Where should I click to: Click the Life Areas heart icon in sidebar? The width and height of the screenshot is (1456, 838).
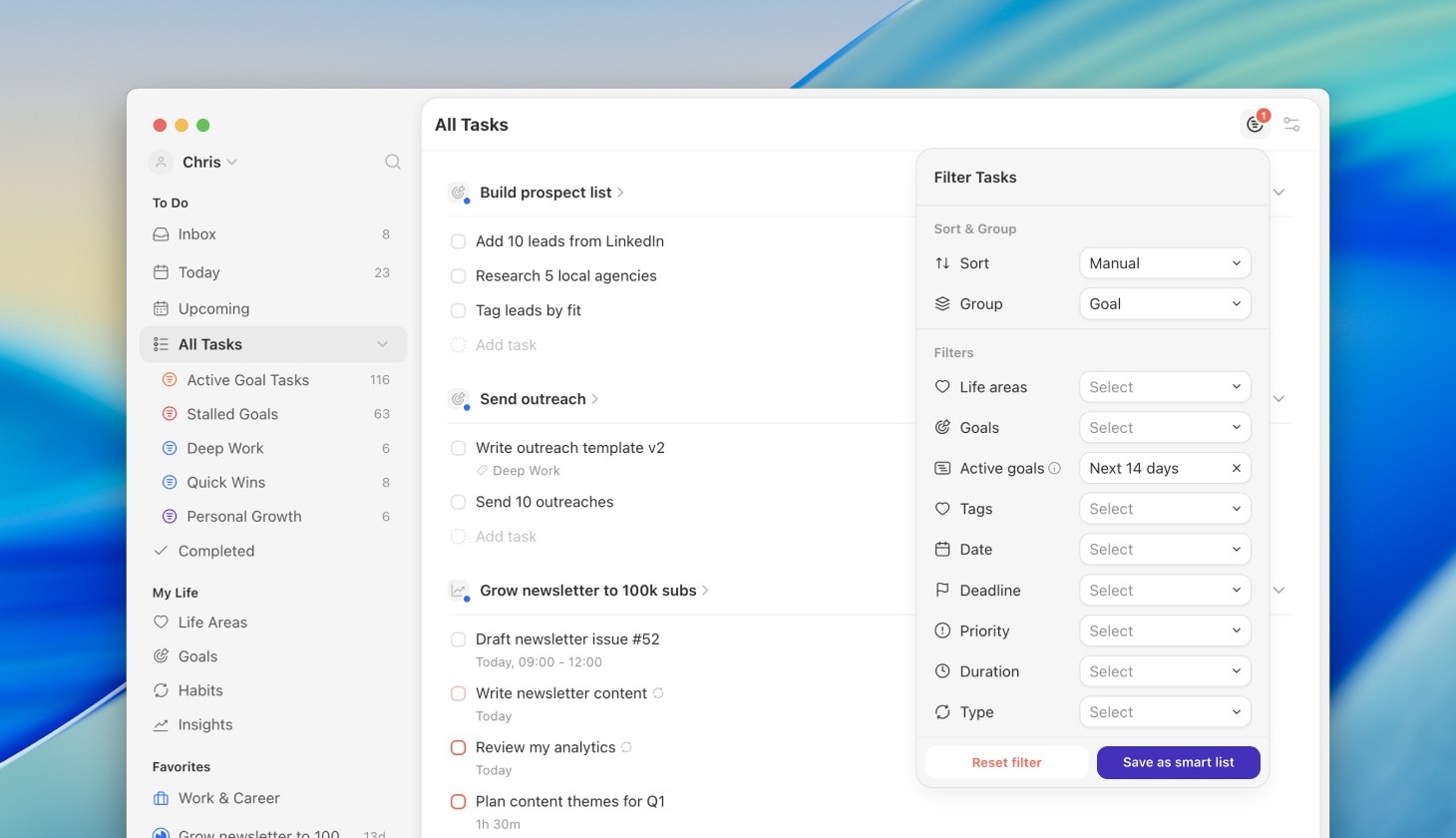coord(161,623)
